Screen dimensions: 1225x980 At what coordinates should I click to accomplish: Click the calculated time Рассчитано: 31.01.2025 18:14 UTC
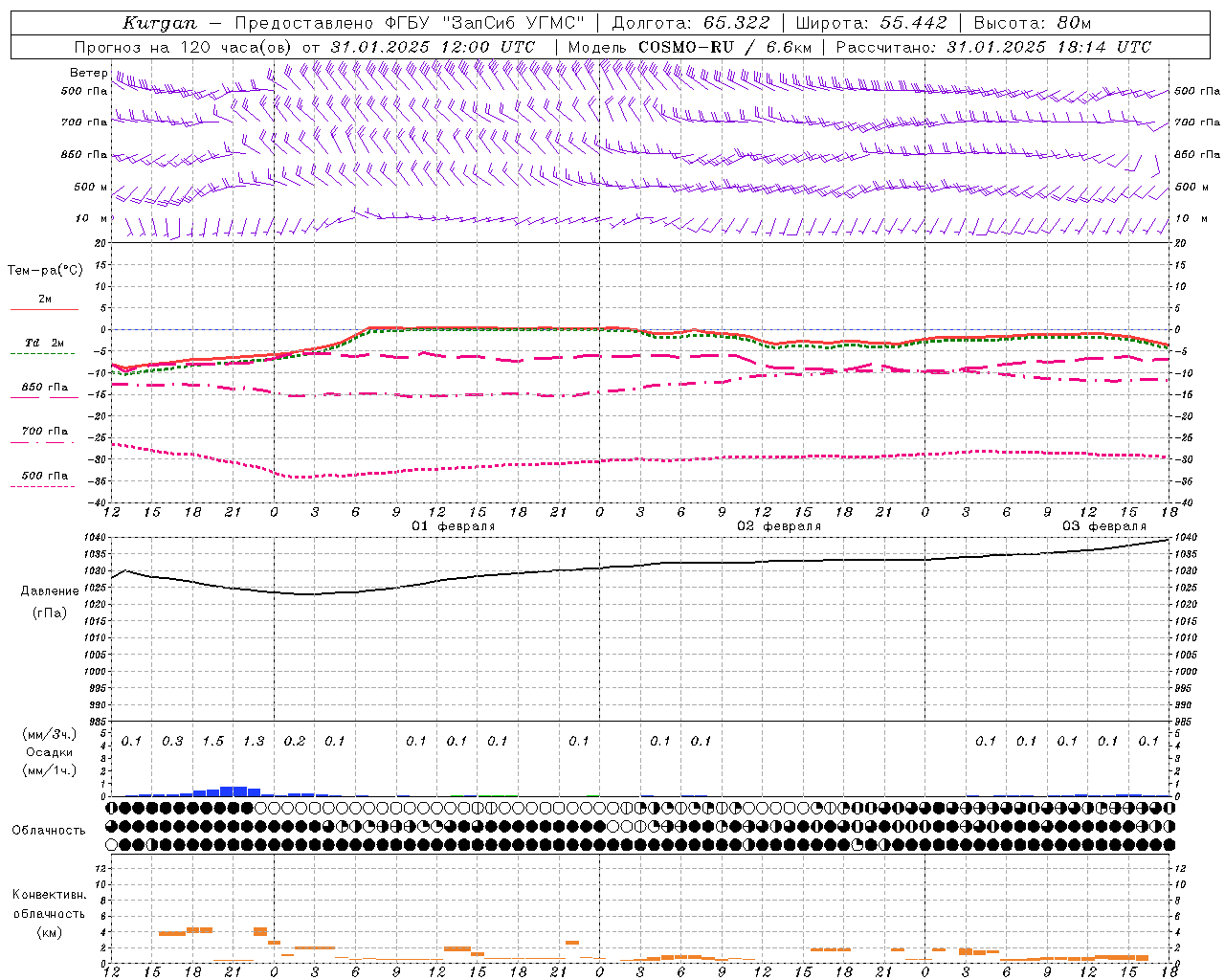(x=993, y=47)
